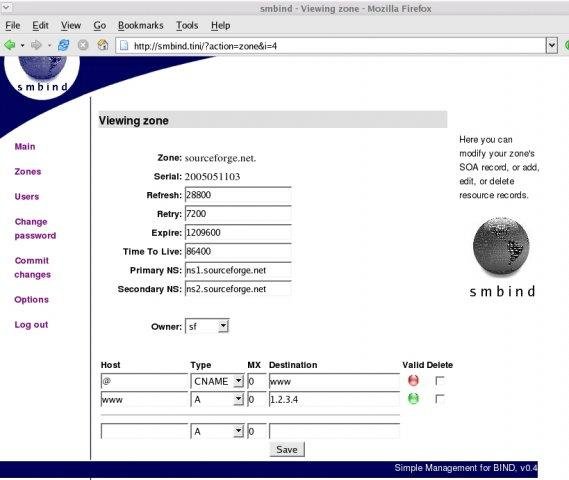Open the View menu
Image resolution: width=569 pixels, height=480 pixels.
(x=71, y=25)
